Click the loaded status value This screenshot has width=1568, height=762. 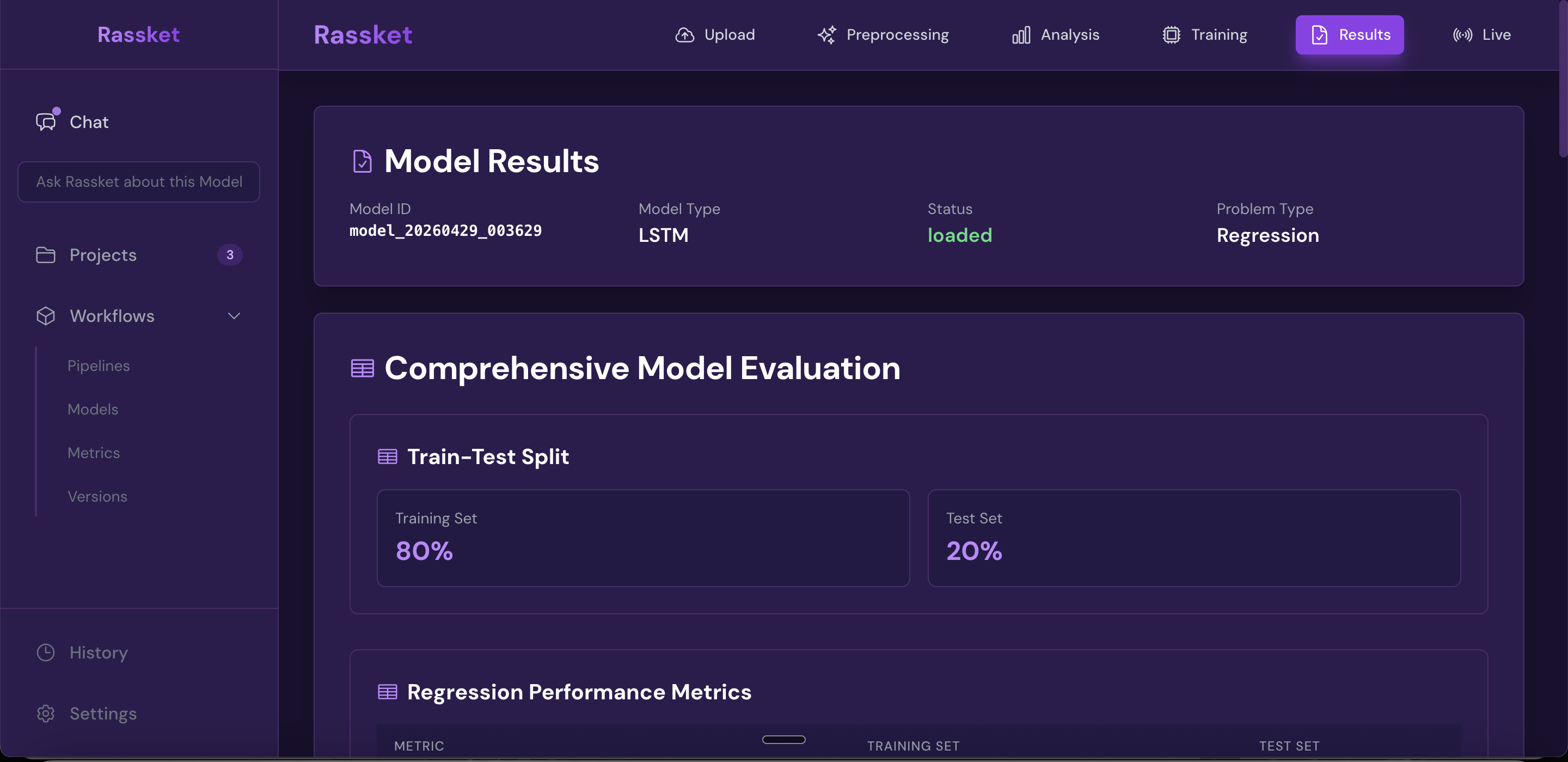point(959,235)
